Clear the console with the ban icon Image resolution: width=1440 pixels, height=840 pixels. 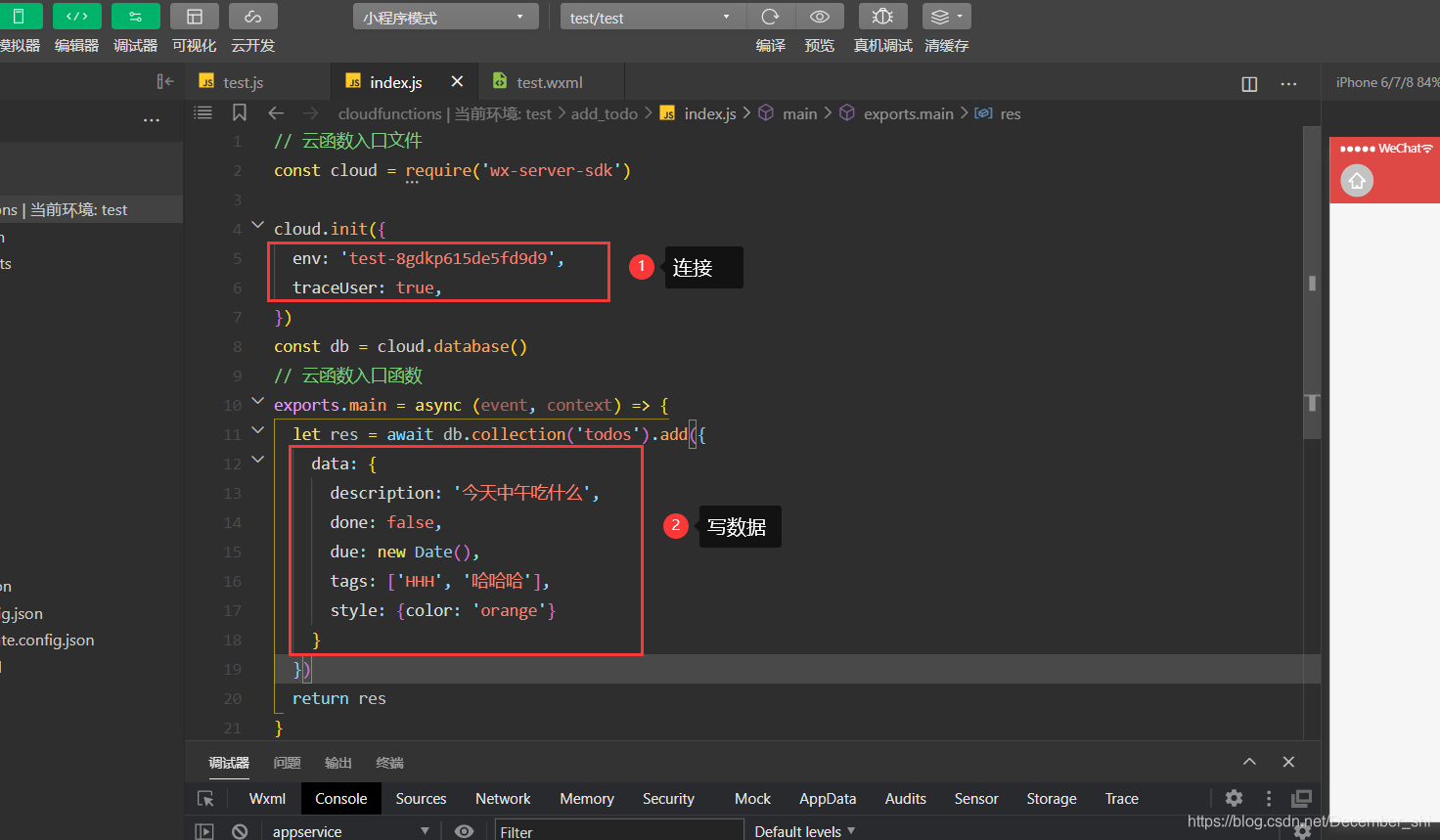(240, 831)
